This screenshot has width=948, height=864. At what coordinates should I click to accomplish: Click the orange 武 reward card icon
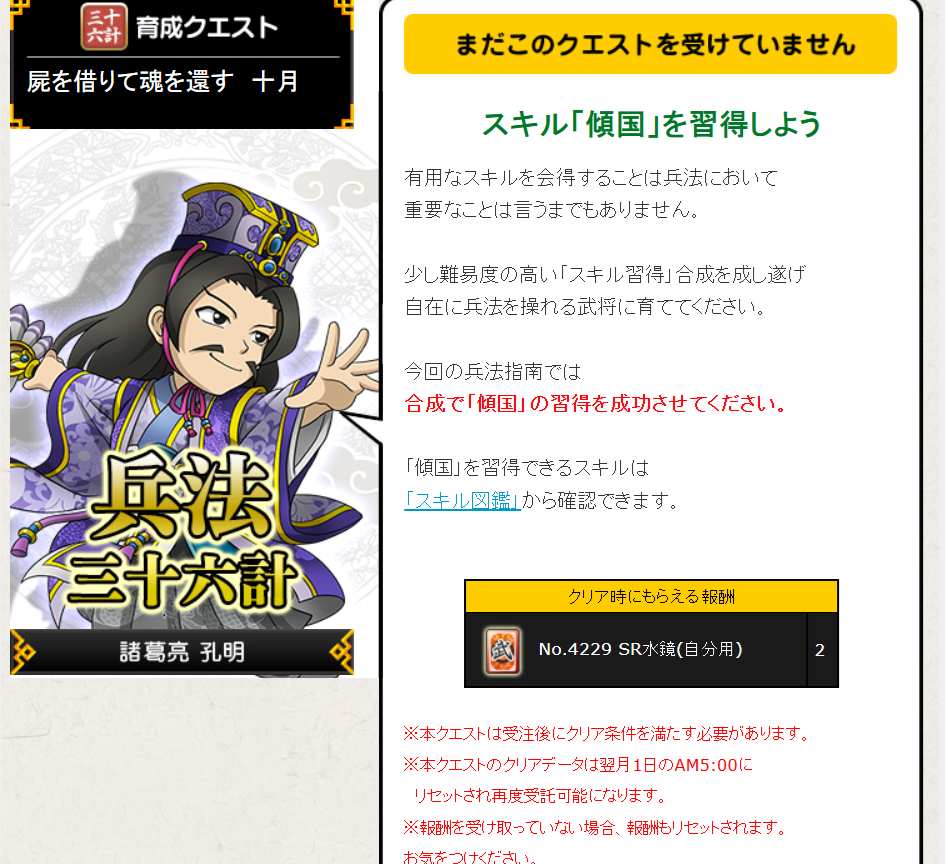pos(502,651)
